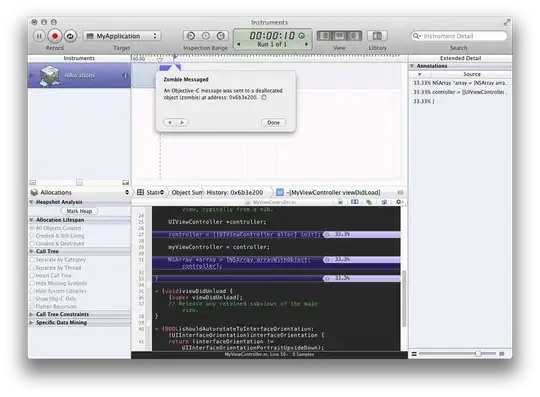Go to previous zombie event arrow

coord(170,122)
